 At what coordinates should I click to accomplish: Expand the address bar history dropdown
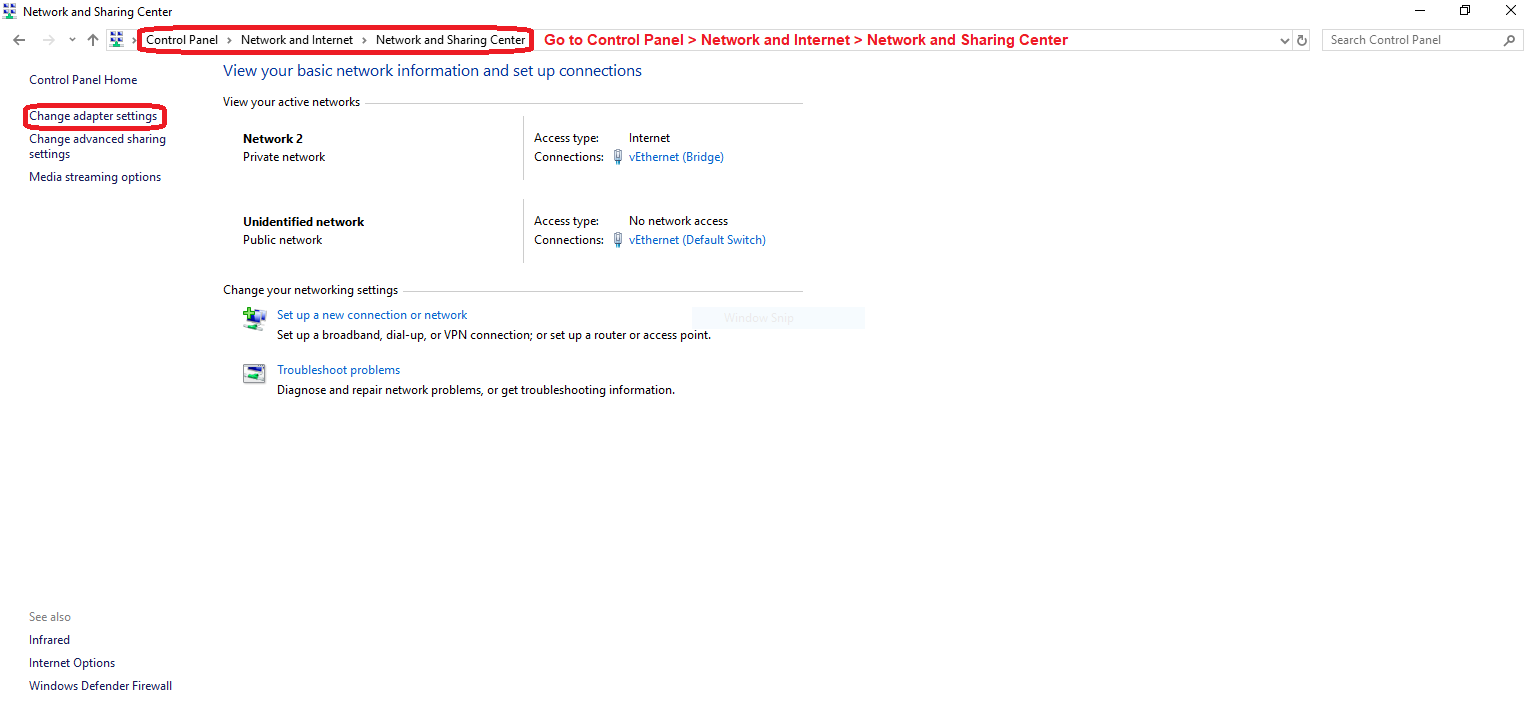1285,40
